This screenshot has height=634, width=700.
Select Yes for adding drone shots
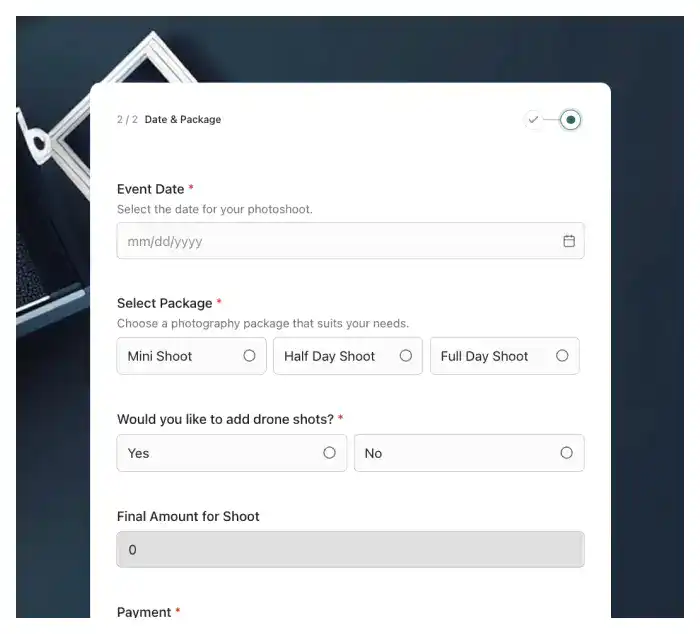232,453
